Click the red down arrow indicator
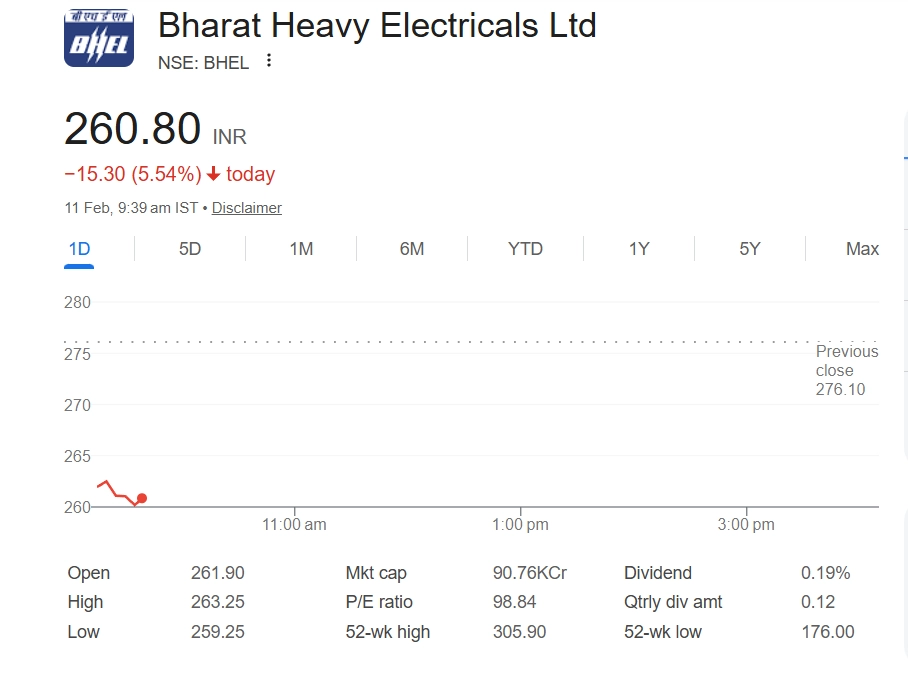Viewport: 908px width, 686px height. click(x=213, y=174)
